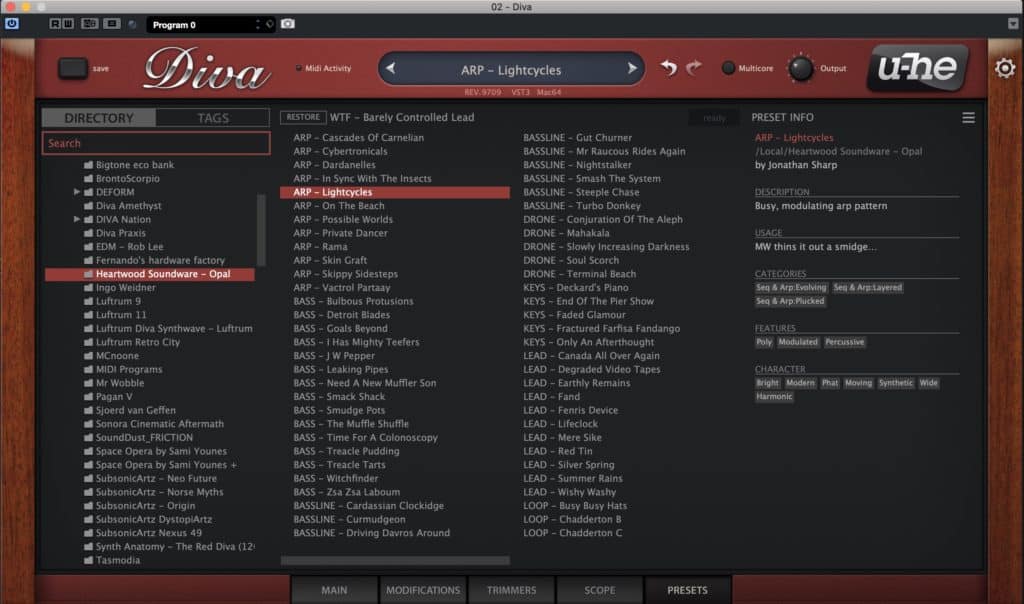Click the Harmonic character tag
Screen dimensions: 1024x604
[x=774, y=397]
